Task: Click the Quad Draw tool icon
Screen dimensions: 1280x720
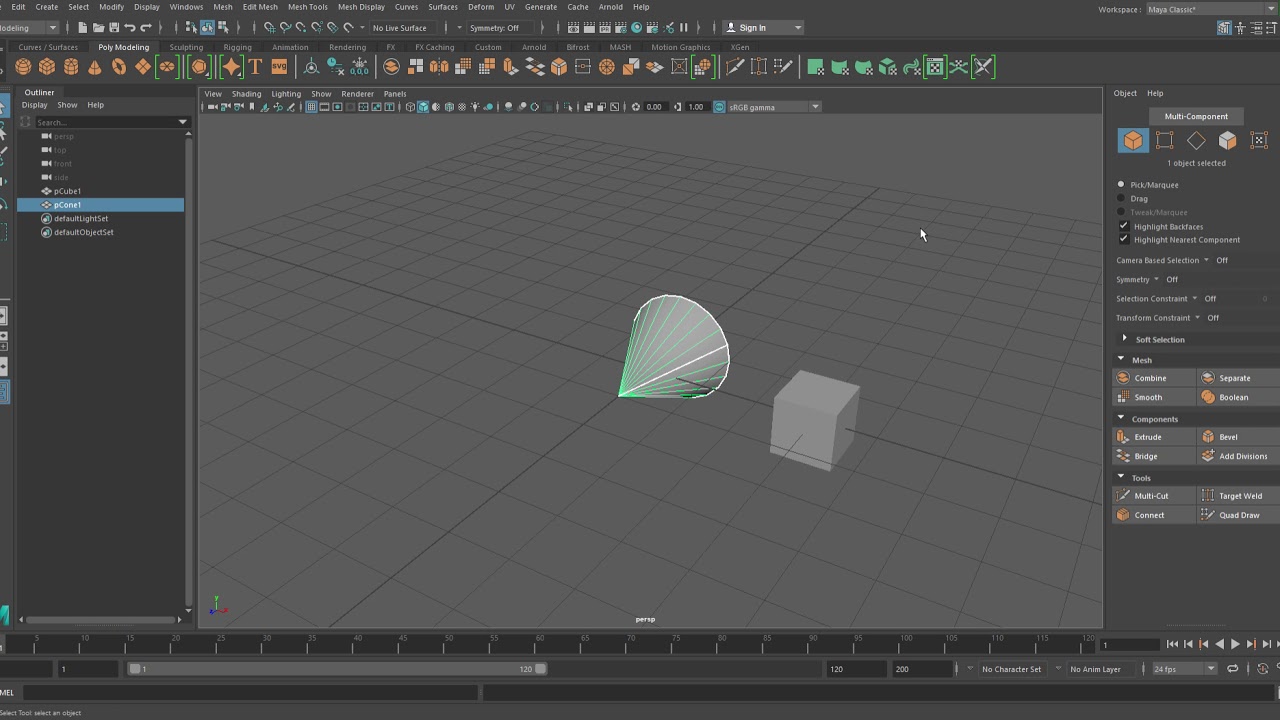Action: coord(1208,515)
